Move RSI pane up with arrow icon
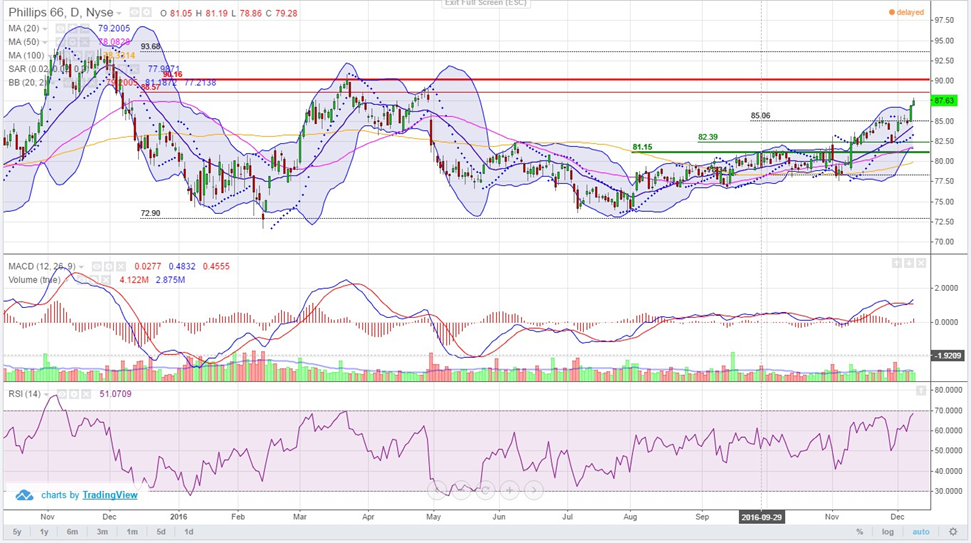Viewport: 971px width, 543px height. click(921, 391)
